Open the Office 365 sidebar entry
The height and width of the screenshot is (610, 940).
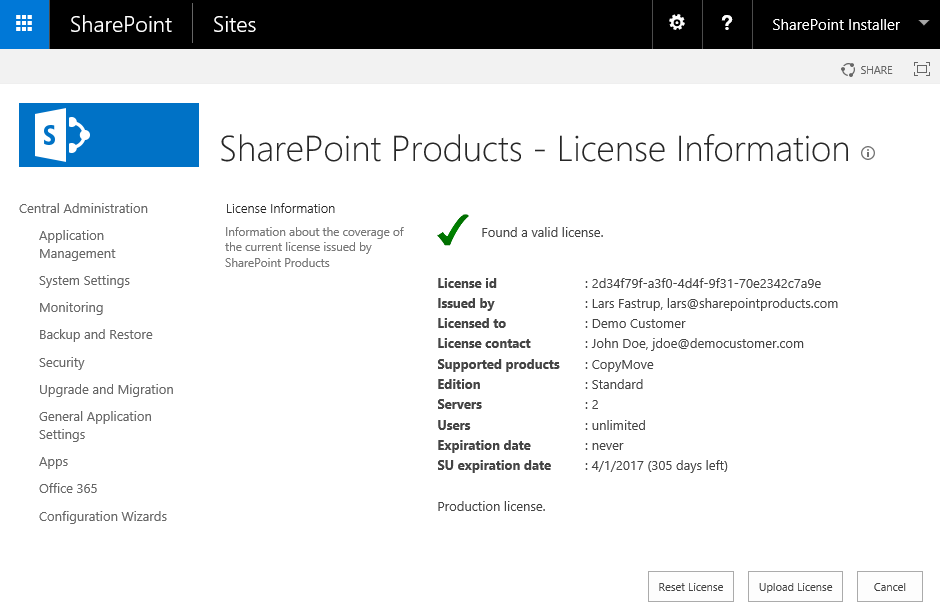pyautogui.click(x=67, y=488)
